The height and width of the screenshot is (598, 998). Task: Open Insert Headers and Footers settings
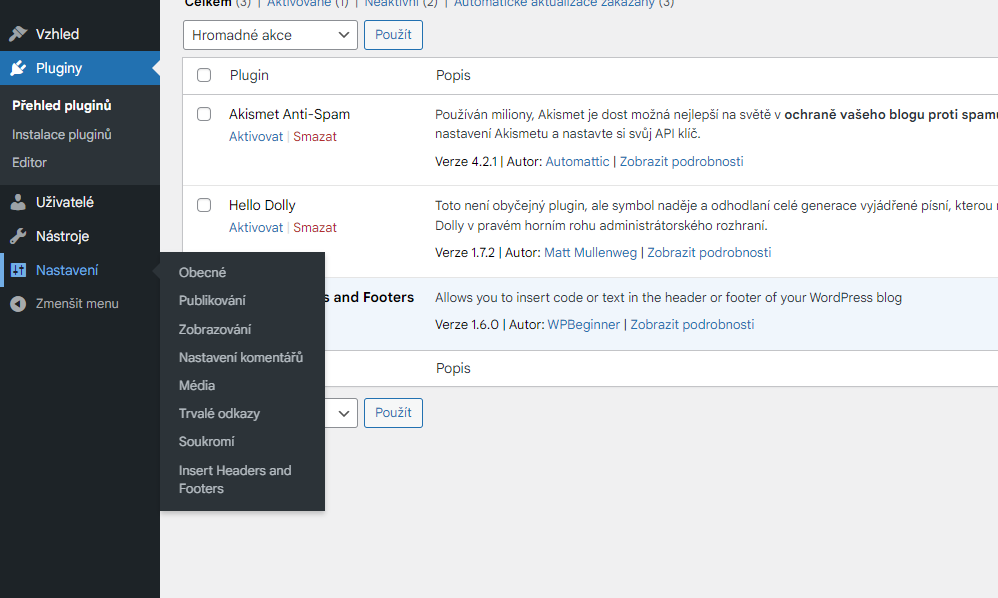coord(235,479)
